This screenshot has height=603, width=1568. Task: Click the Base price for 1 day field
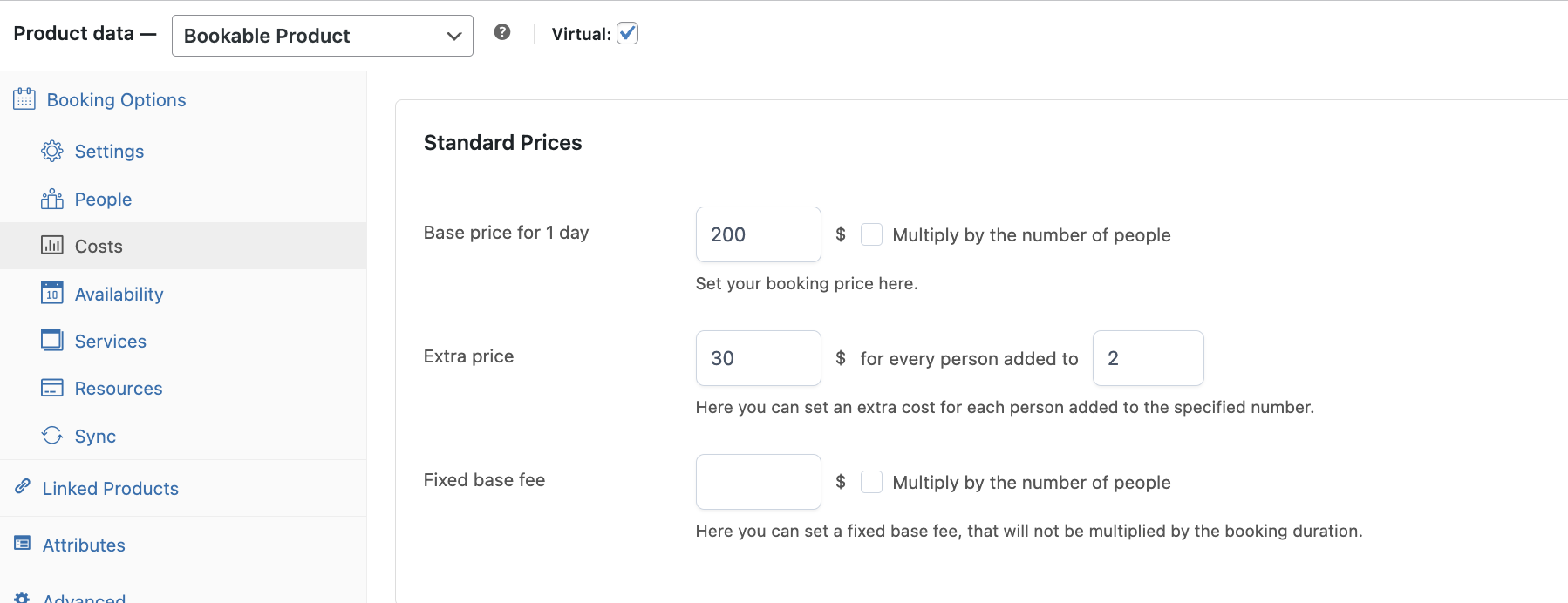pos(758,234)
